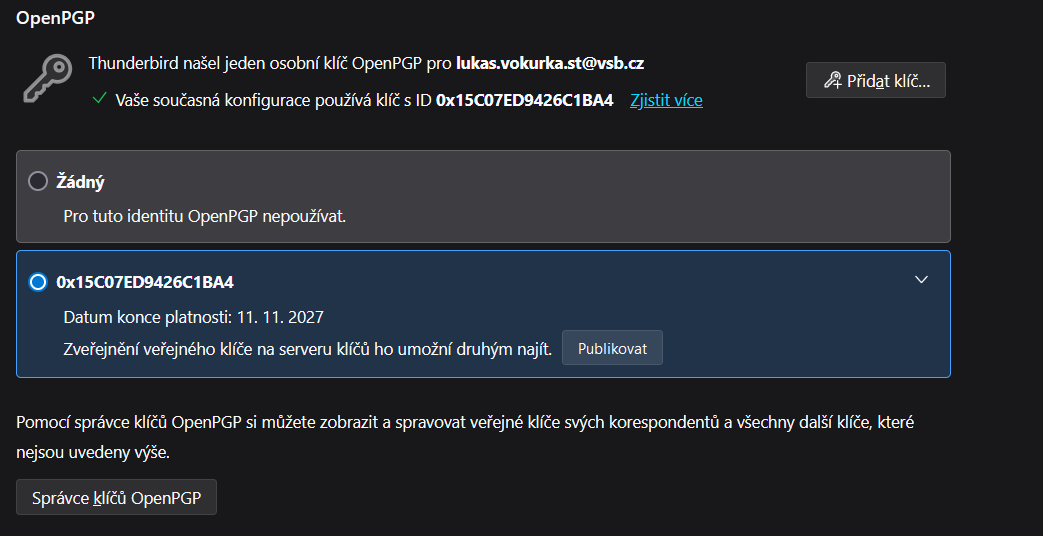Expand key details with the chevron arrow
Image resolution: width=1043 pixels, height=536 pixels.
point(921,279)
